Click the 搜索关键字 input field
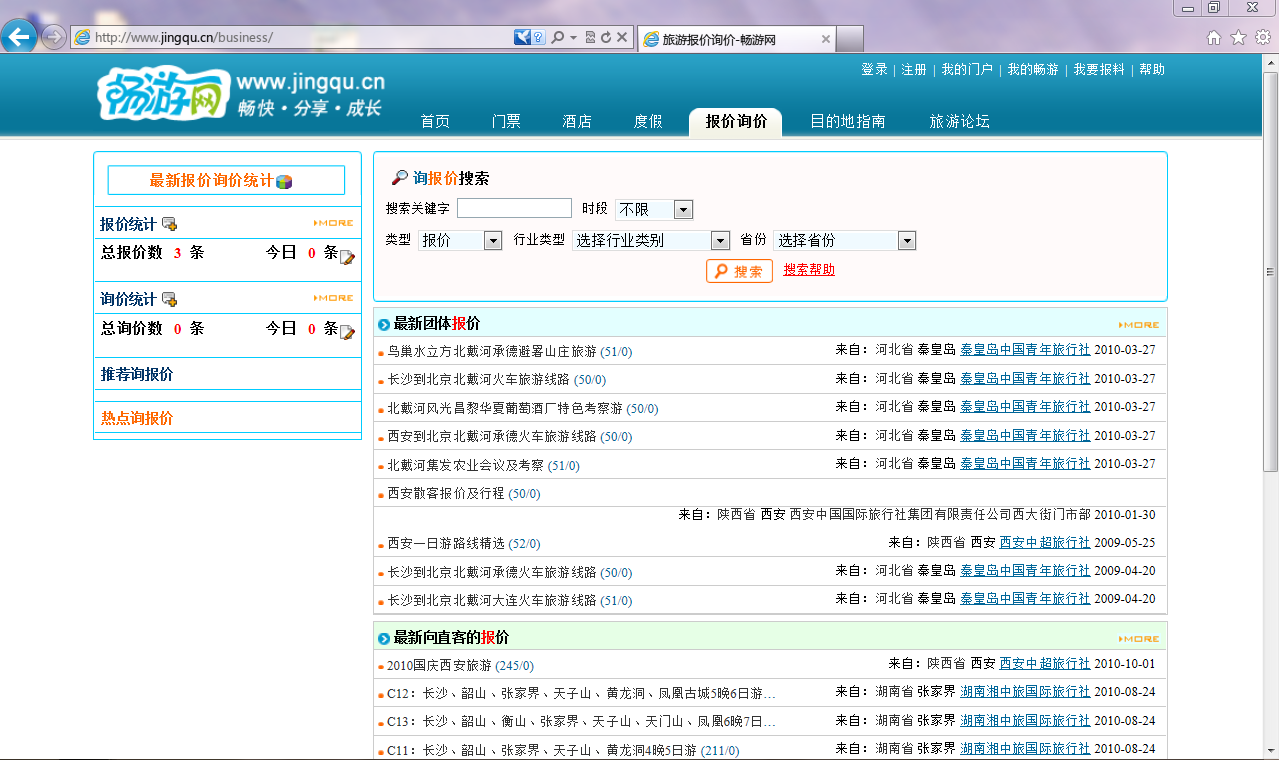 (x=514, y=208)
